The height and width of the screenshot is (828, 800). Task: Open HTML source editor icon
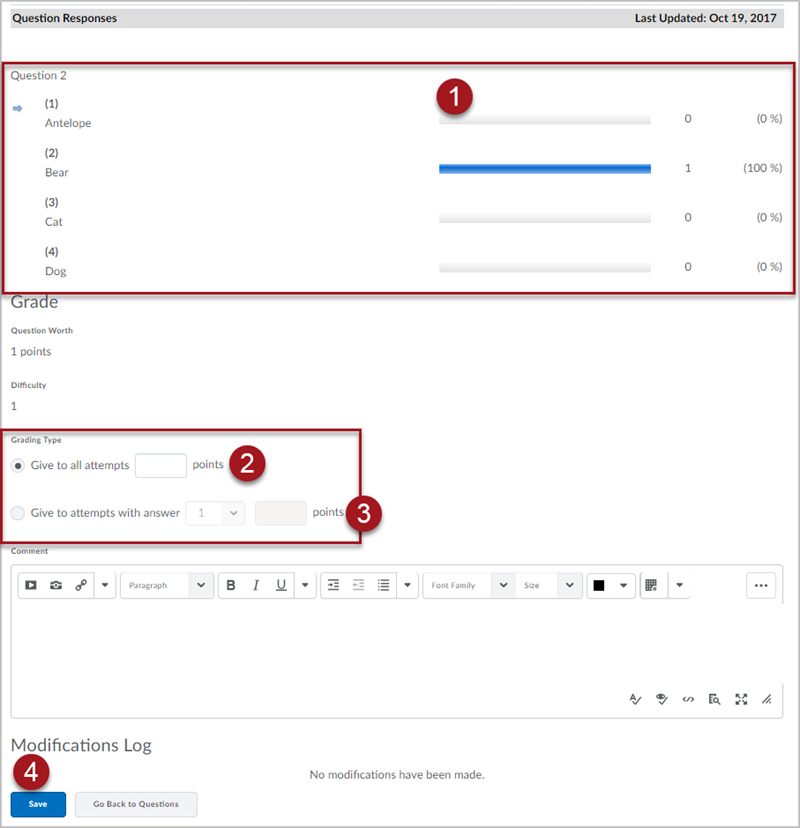(x=688, y=700)
